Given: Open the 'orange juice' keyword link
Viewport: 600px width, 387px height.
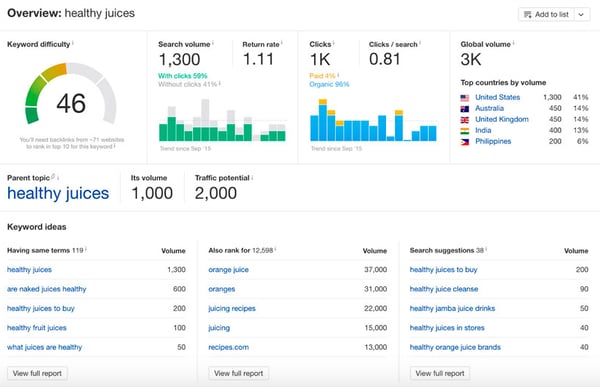Looking at the screenshot, I should point(228,269).
